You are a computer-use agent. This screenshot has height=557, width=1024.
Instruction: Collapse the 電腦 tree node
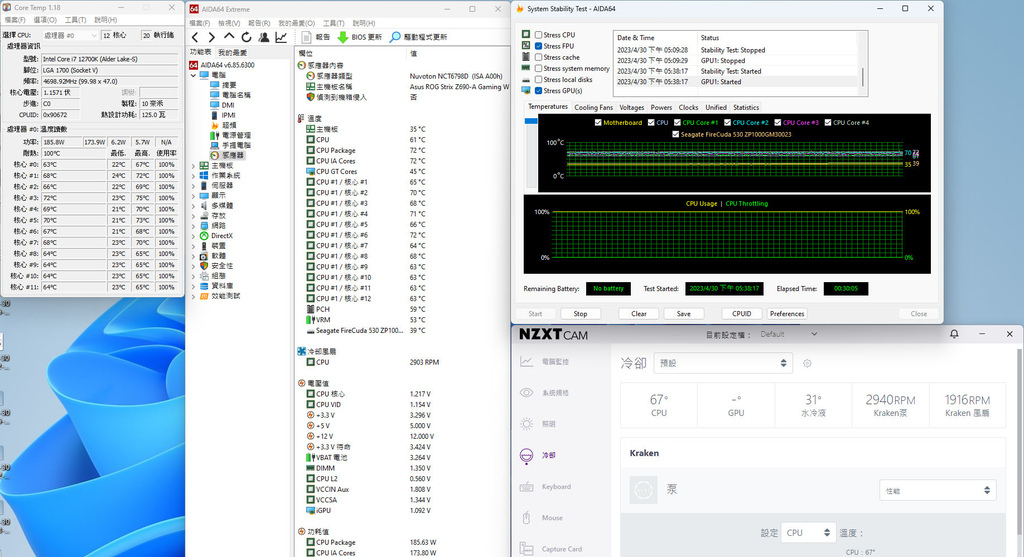pos(194,75)
